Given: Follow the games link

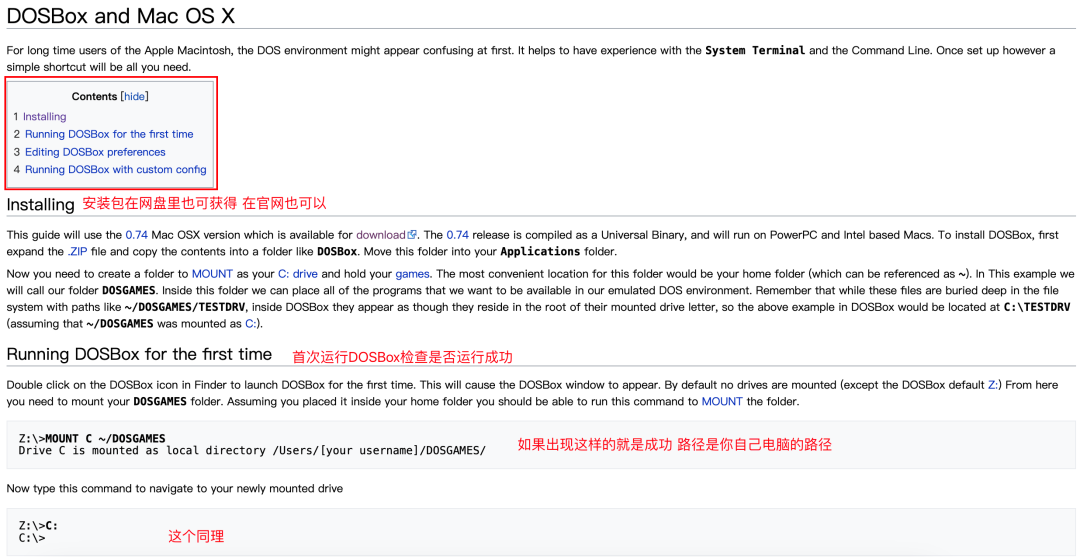Looking at the screenshot, I should click(x=412, y=273).
